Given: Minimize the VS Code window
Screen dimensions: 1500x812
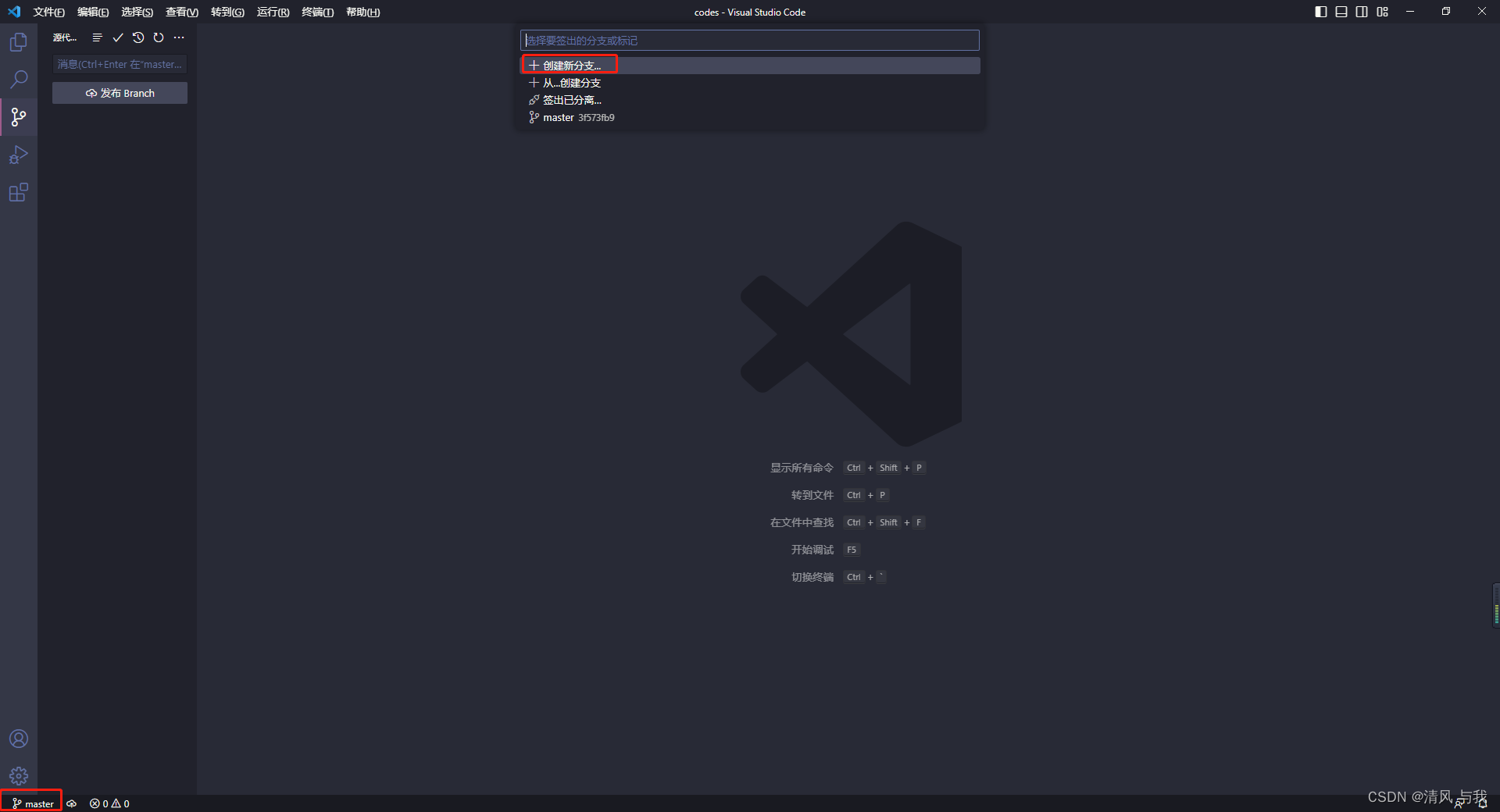Looking at the screenshot, I should [x=1410, y=12].
